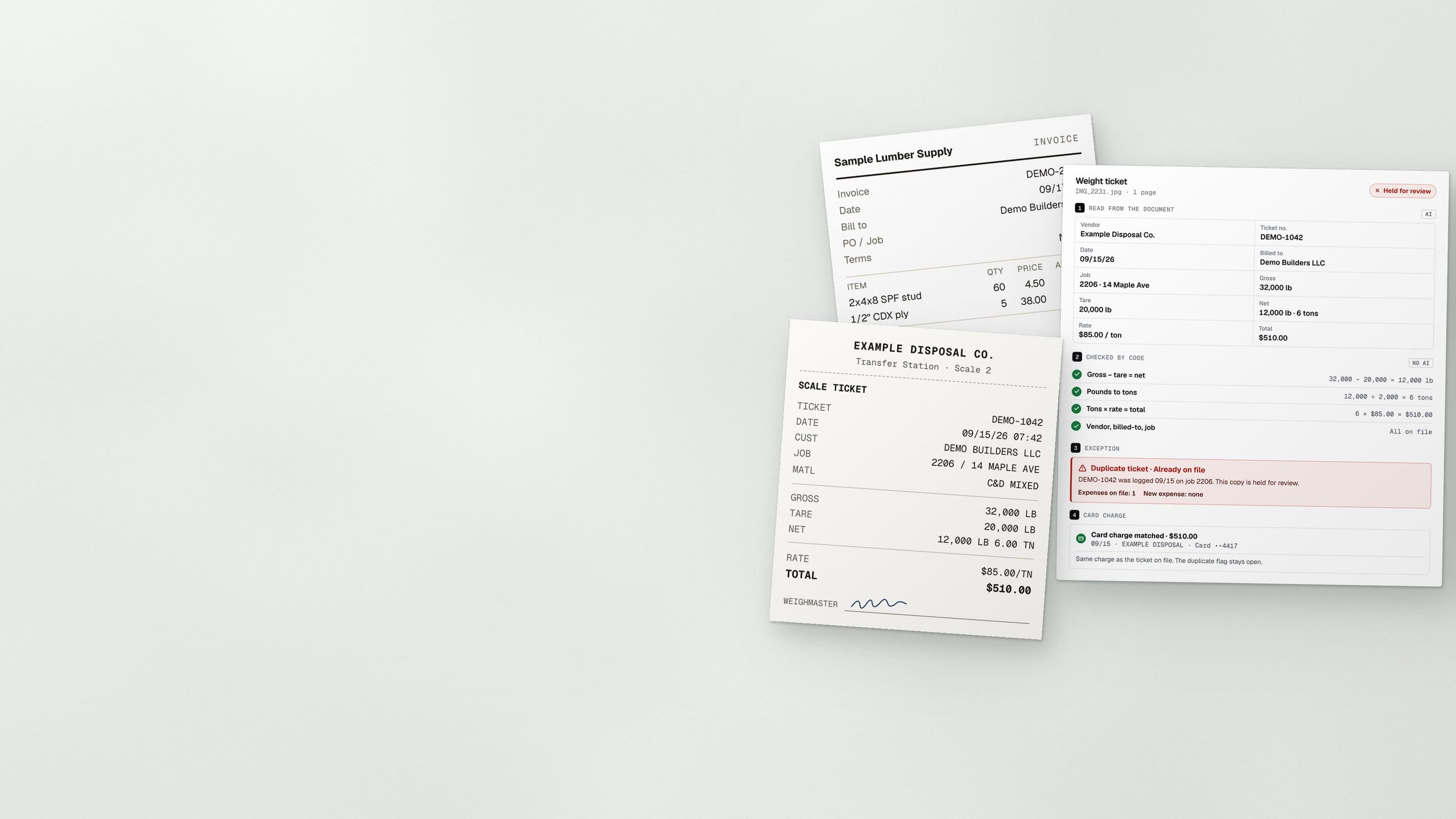Click the warning triangle icon in the duplicate ticket alert
The height and width of the screenshot is (819, 1456).
tap(1082, 468)
